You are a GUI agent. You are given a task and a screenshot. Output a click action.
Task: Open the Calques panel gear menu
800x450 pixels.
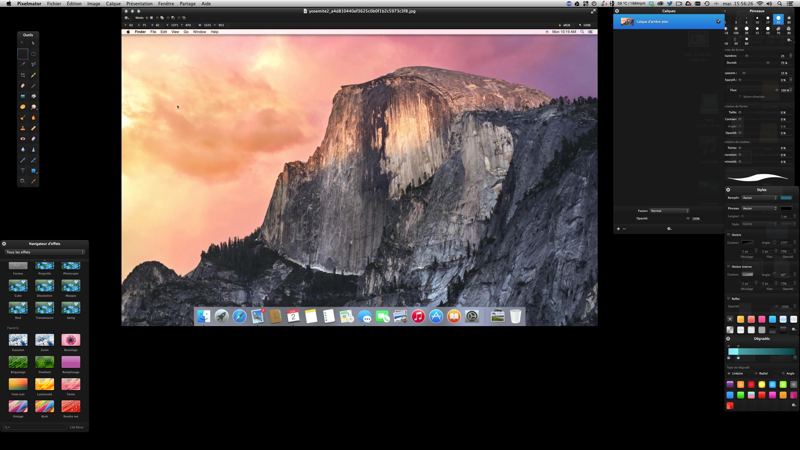[617, 11]
